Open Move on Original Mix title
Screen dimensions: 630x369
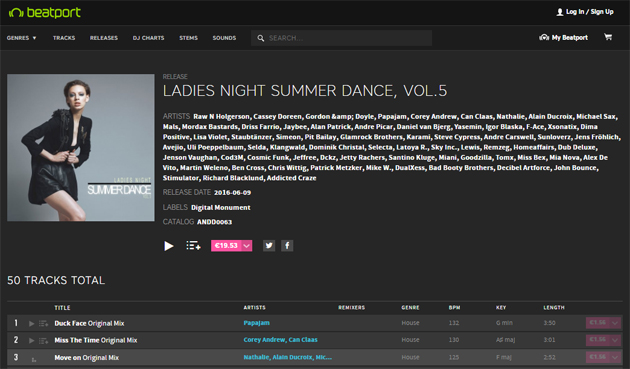tap(86, 357)
